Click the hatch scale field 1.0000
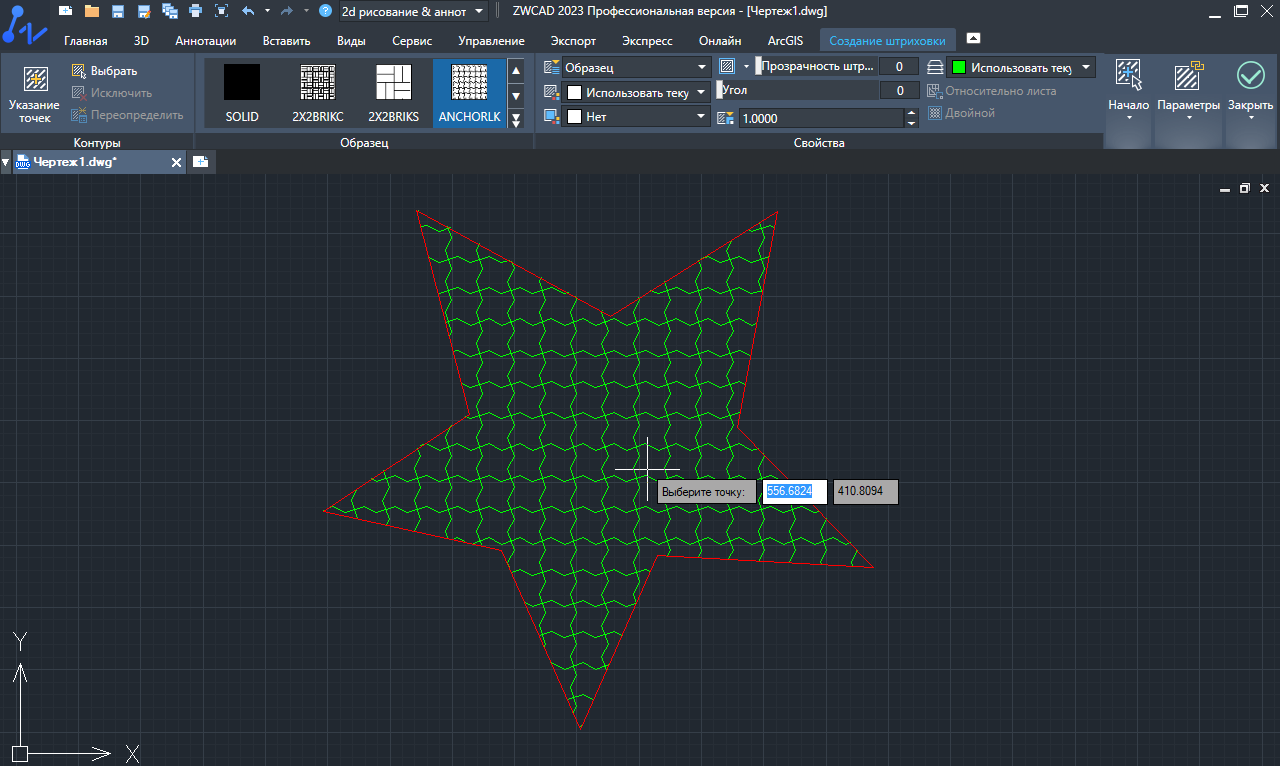 [x=821, y=118]
